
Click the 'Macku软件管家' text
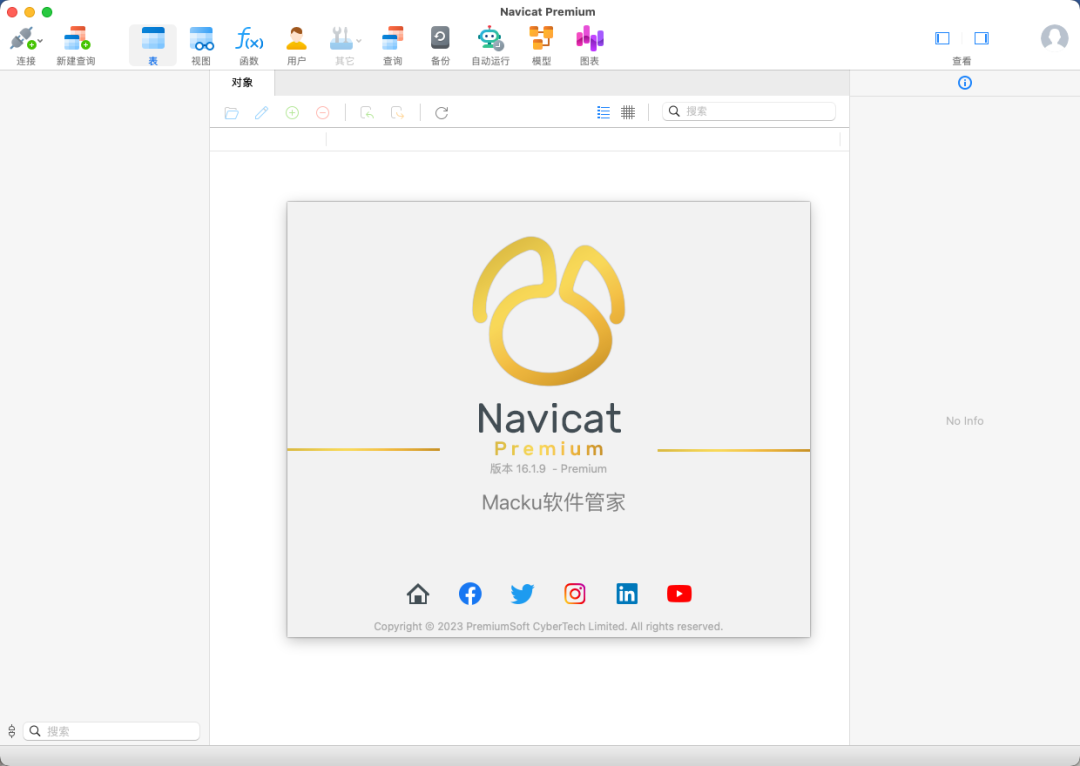point(554,502)
